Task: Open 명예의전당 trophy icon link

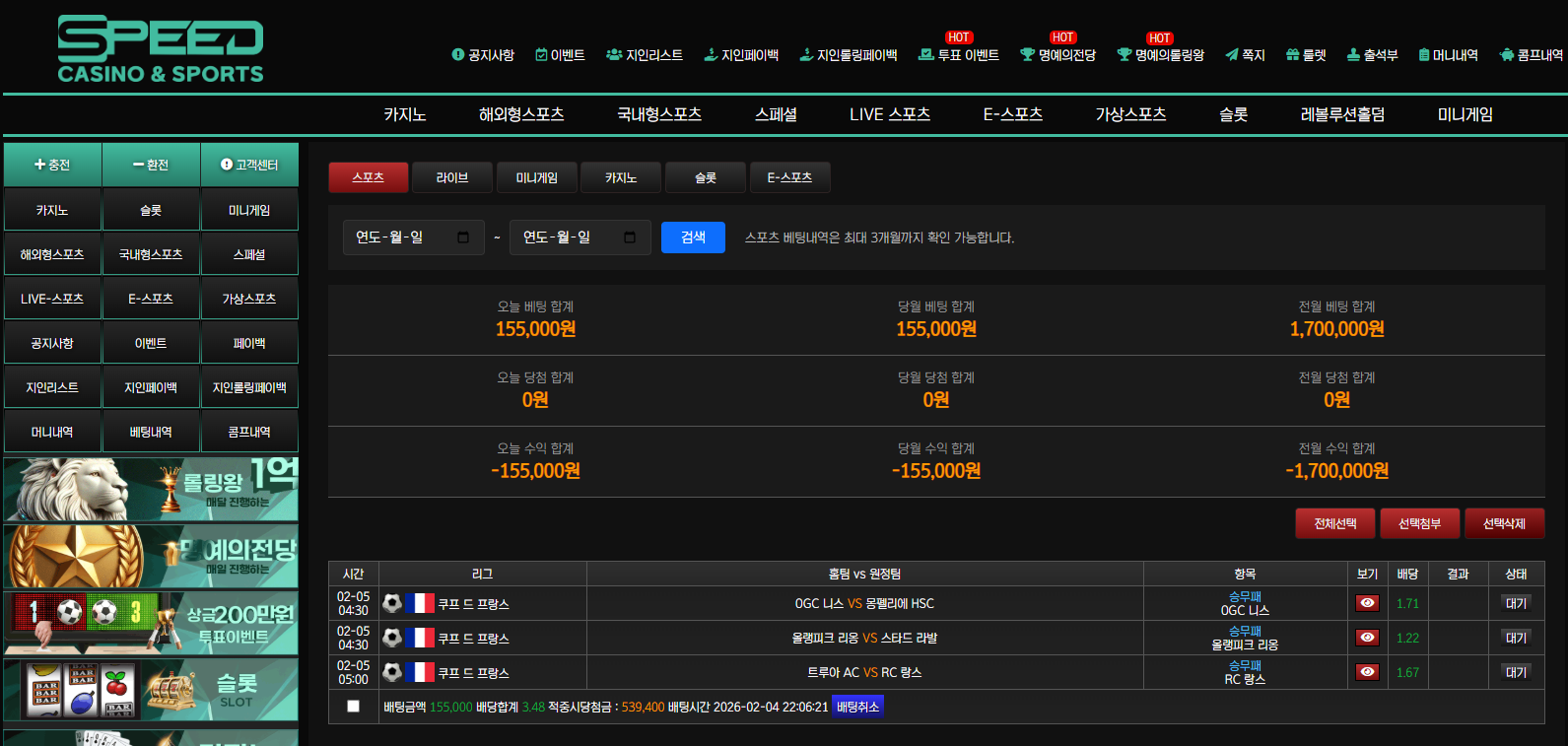Action: pyautogui.click(x=1027, y=55)
